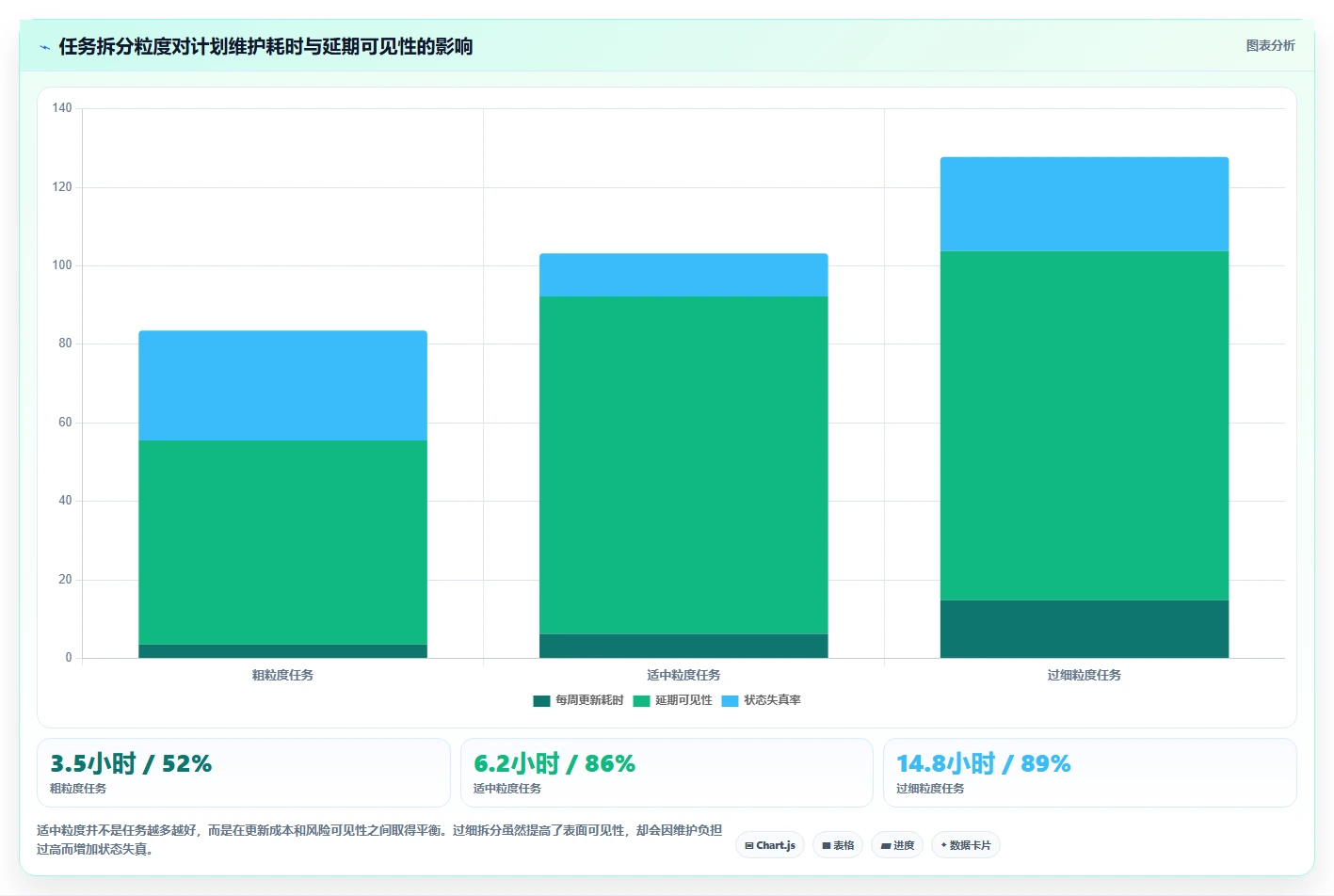Click the green segment of 过细粒度任务 bar
The width and height of the screenshot is (1334, 896).
(1085, 425)
